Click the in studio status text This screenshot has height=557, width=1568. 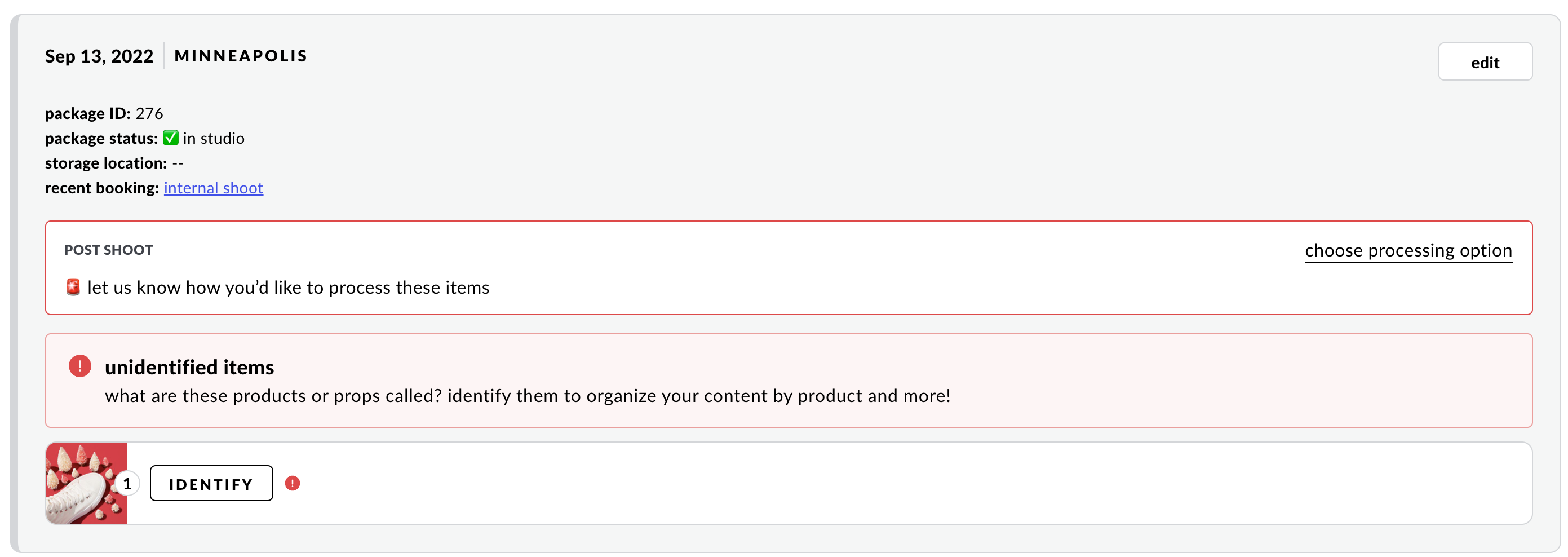(214, 138)
